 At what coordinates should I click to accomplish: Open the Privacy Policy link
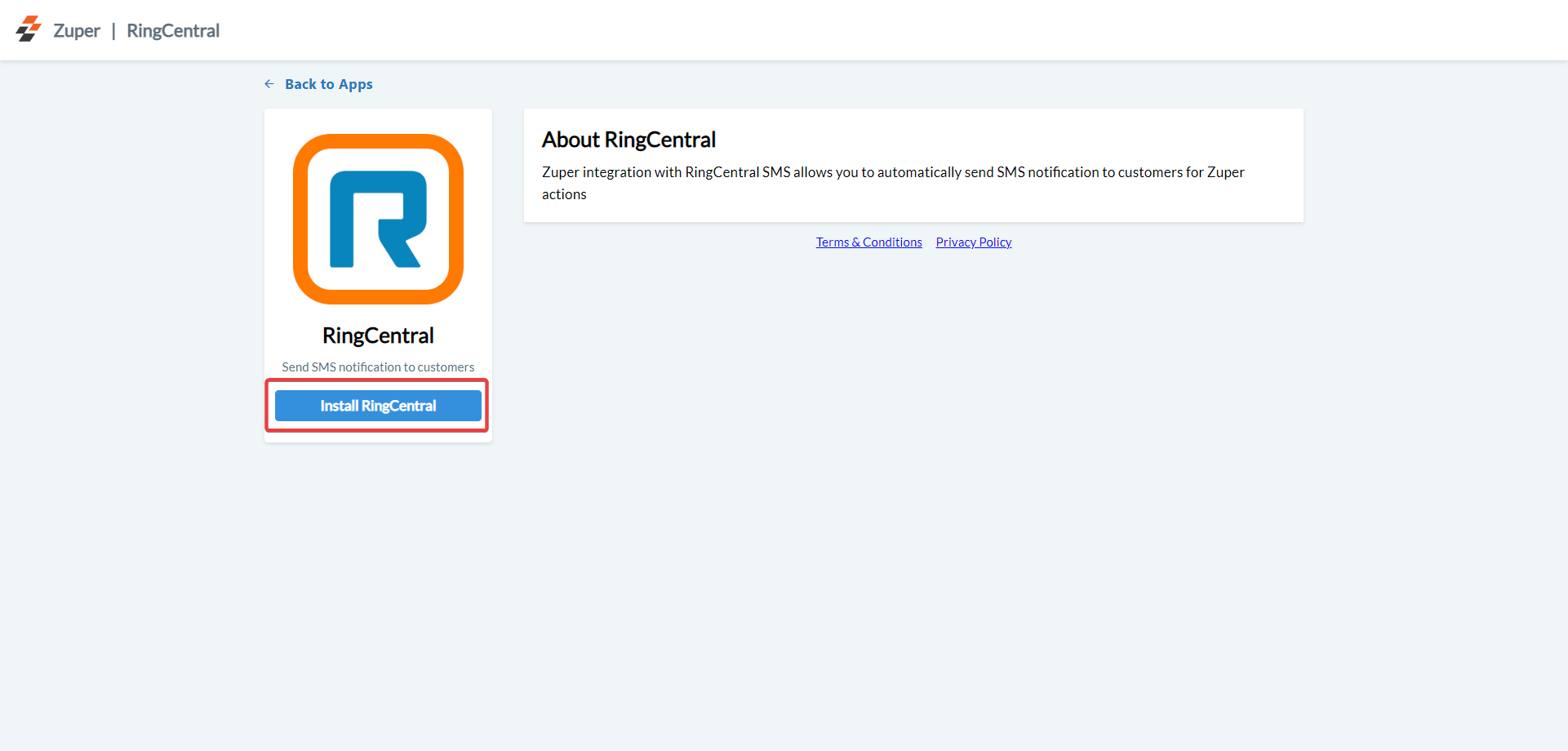click(x=974, y=242)
